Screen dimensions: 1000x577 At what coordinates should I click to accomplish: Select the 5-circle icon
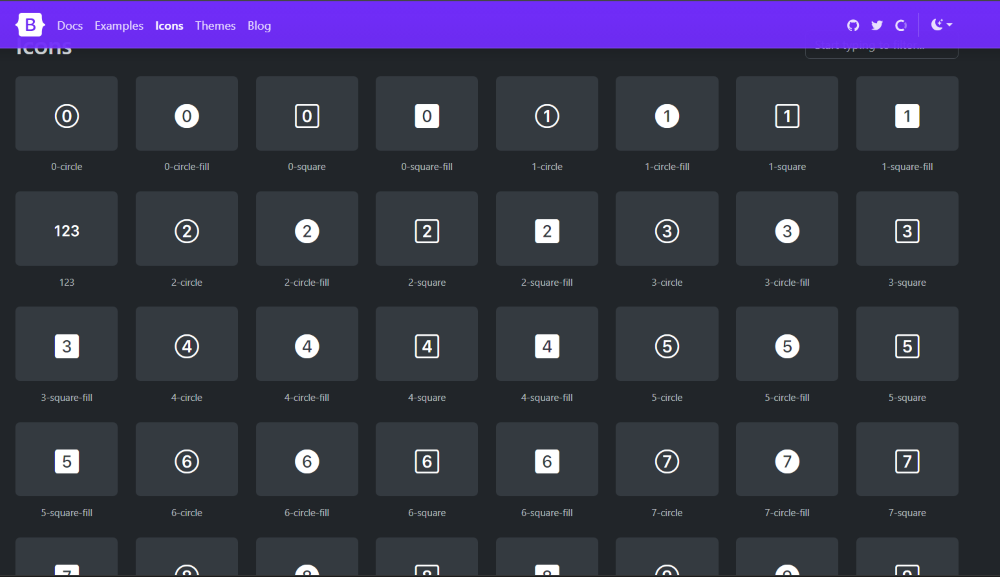click(667, 344)
